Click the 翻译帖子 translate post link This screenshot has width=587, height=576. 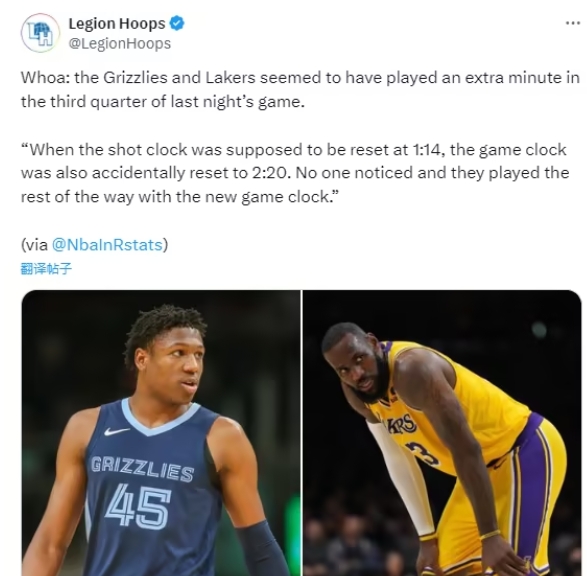point(46,268)
